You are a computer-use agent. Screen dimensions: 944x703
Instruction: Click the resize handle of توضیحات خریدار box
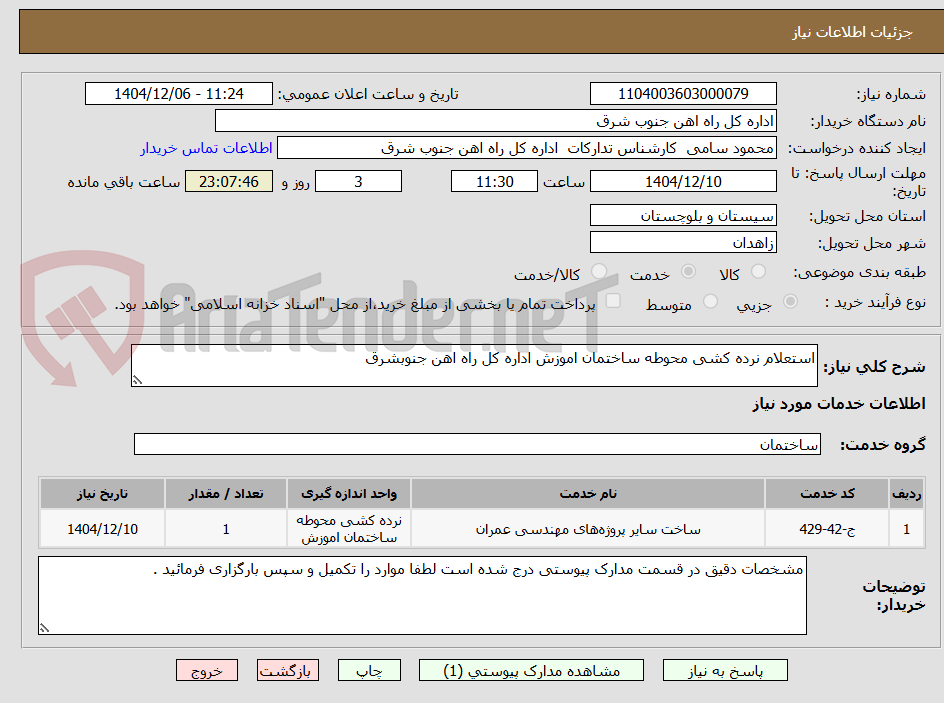pyautogui.click(x=44, y=628)
